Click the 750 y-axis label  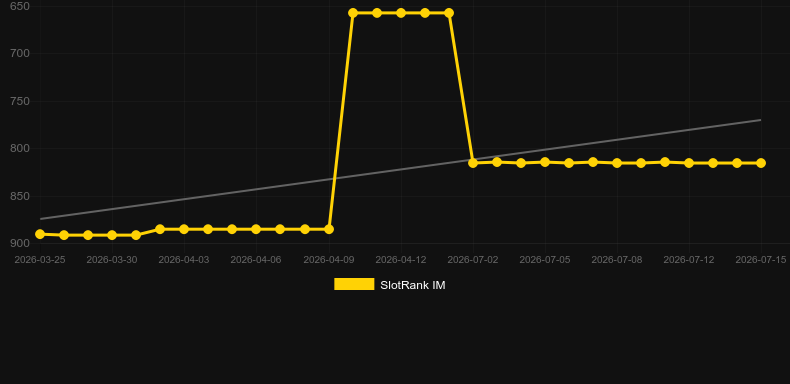click(x=20, y=101)
